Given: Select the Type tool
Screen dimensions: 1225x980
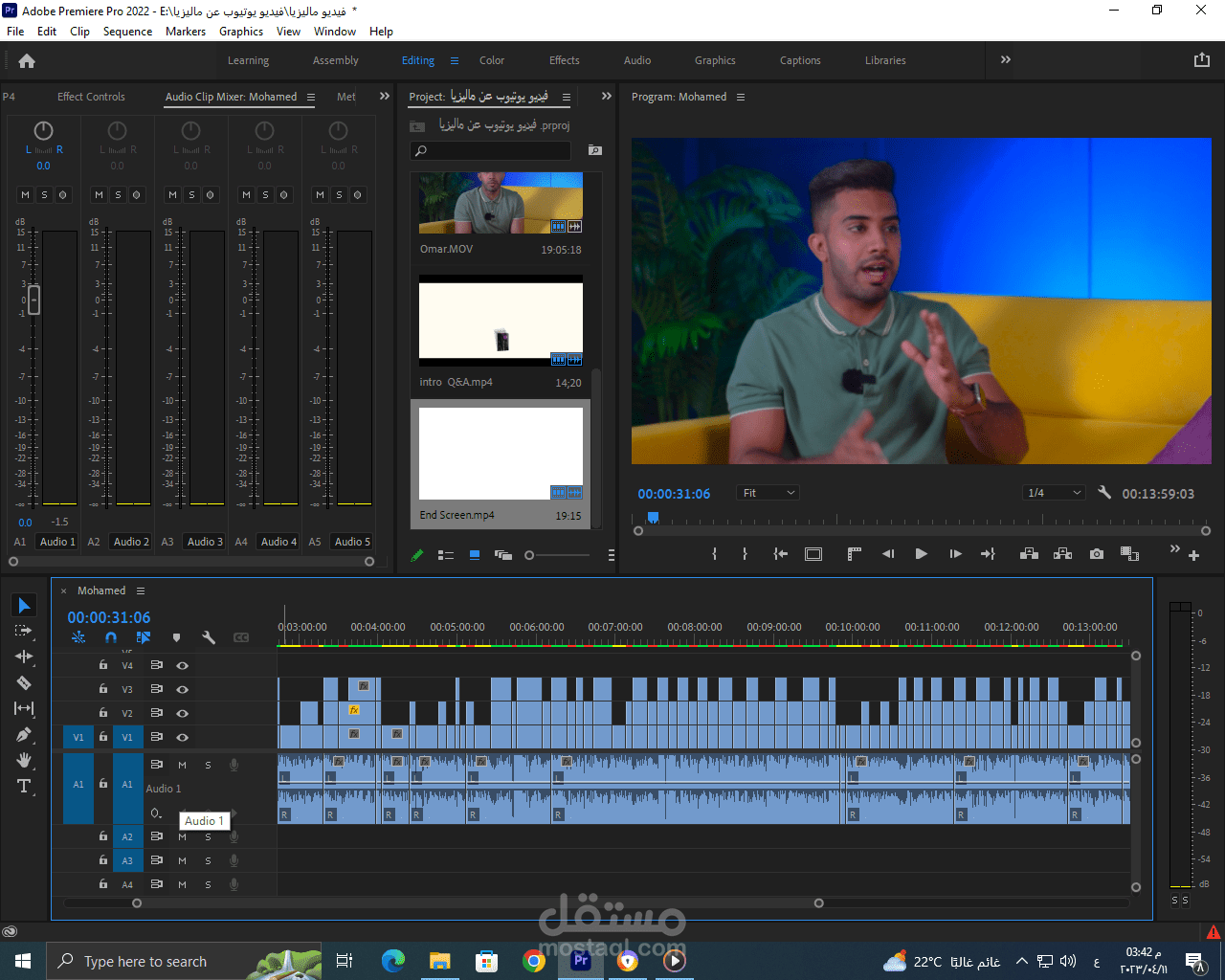Looking at the screenshot, I should point(24,786).
